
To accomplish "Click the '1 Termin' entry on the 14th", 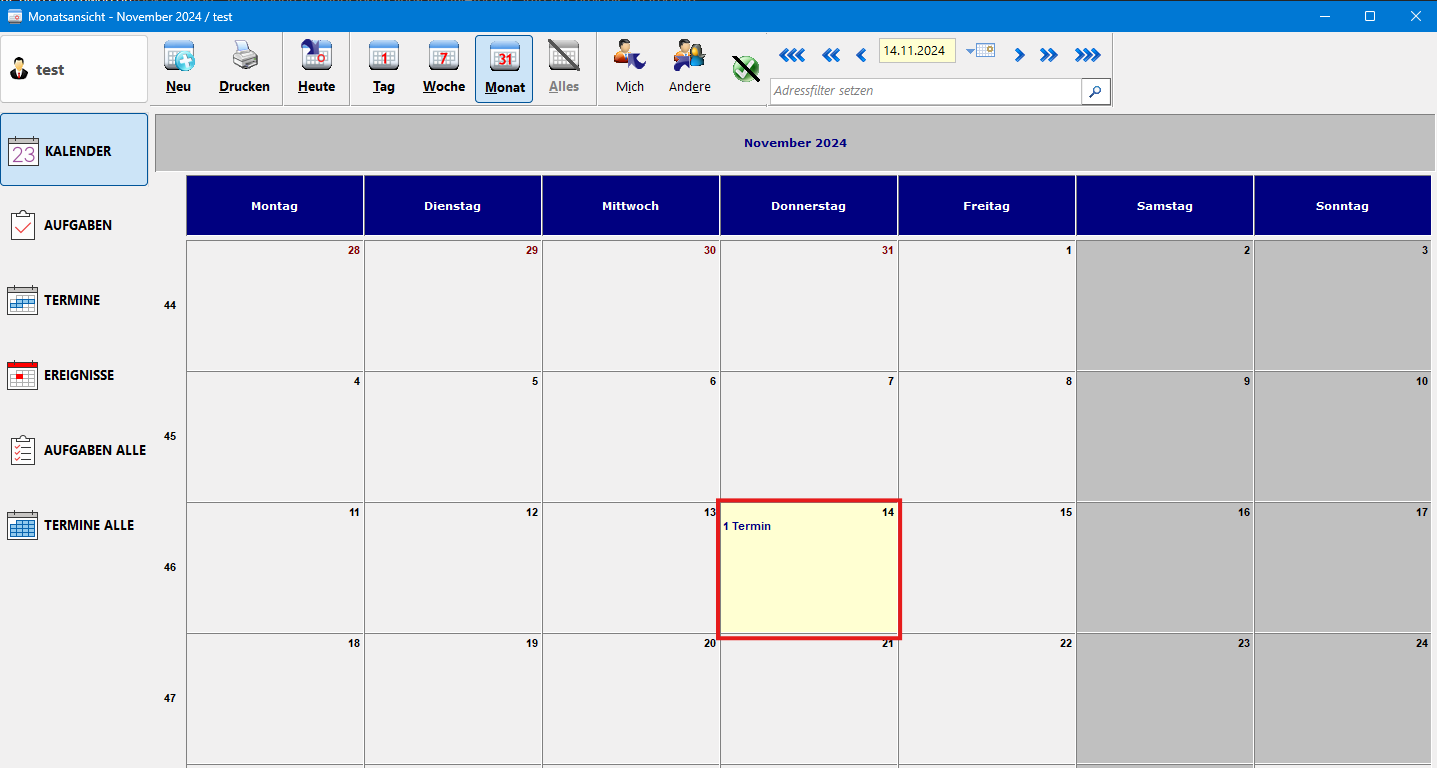I will click(x=747, y=526).
